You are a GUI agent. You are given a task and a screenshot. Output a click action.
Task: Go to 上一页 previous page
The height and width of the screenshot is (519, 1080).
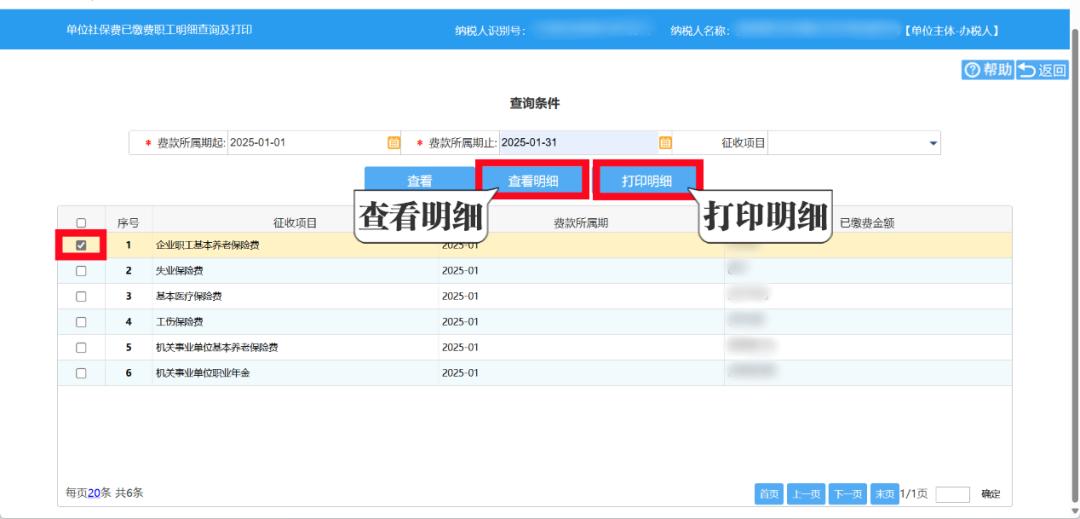[x=806, y=493]
